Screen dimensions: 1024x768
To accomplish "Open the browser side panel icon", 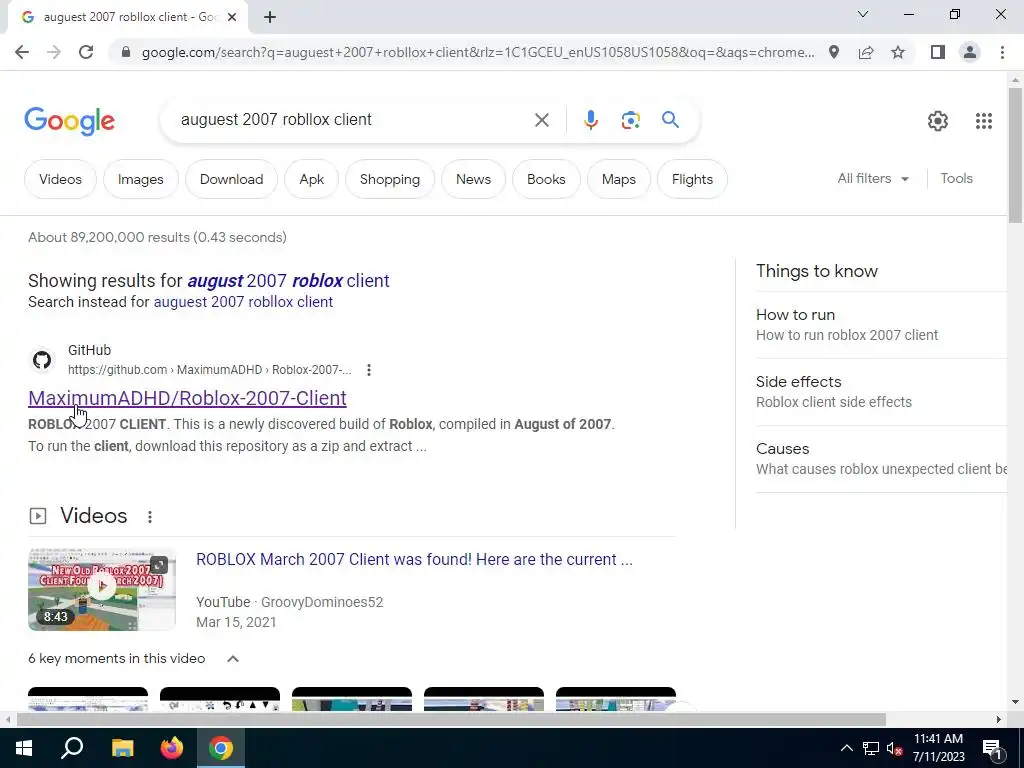I will point(938,52).
